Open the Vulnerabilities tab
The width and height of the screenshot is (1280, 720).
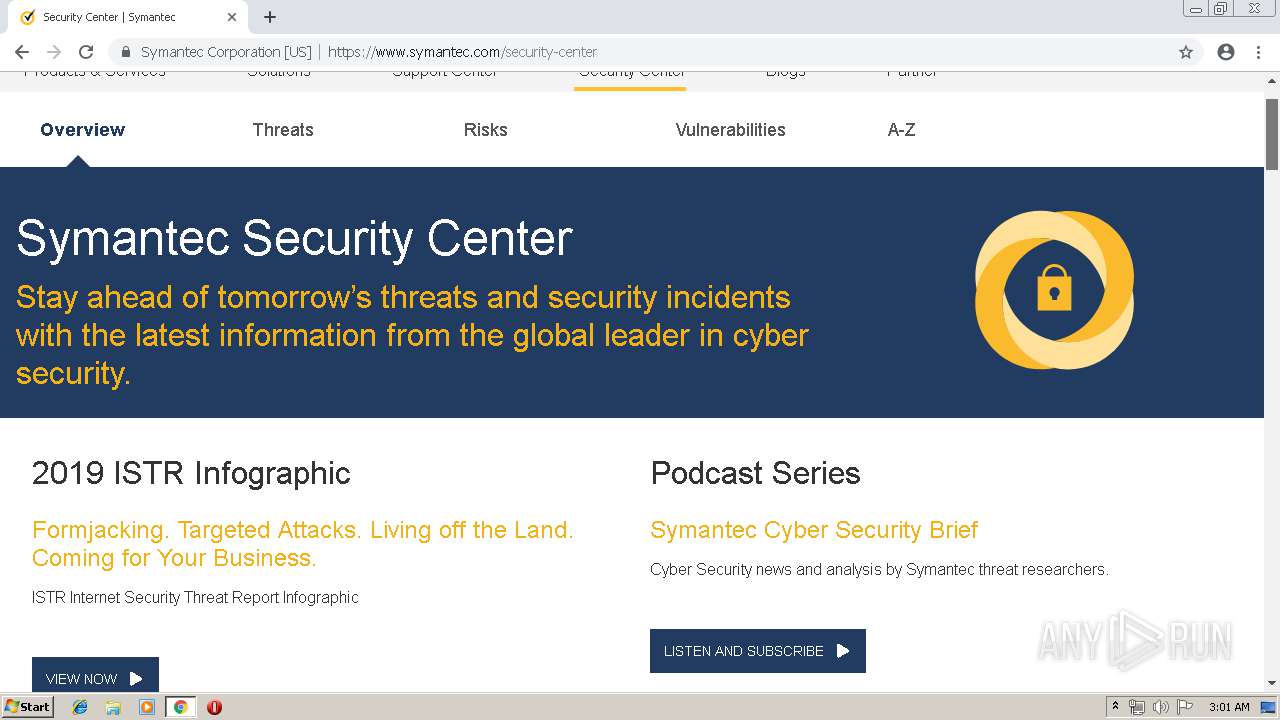[x=730, y=130]
